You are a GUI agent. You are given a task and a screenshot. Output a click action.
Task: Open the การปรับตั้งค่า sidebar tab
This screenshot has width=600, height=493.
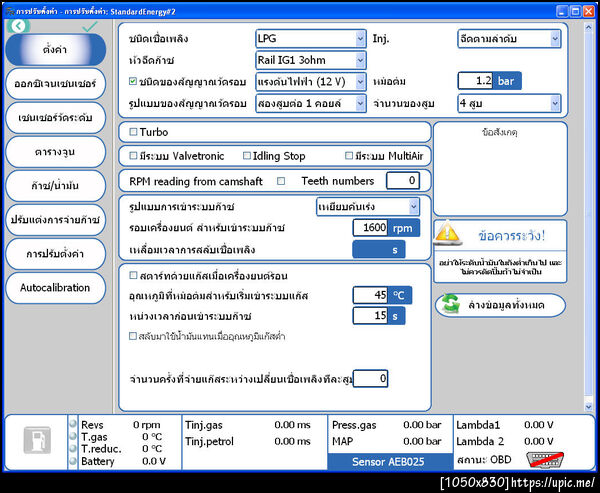pos(55,254)
